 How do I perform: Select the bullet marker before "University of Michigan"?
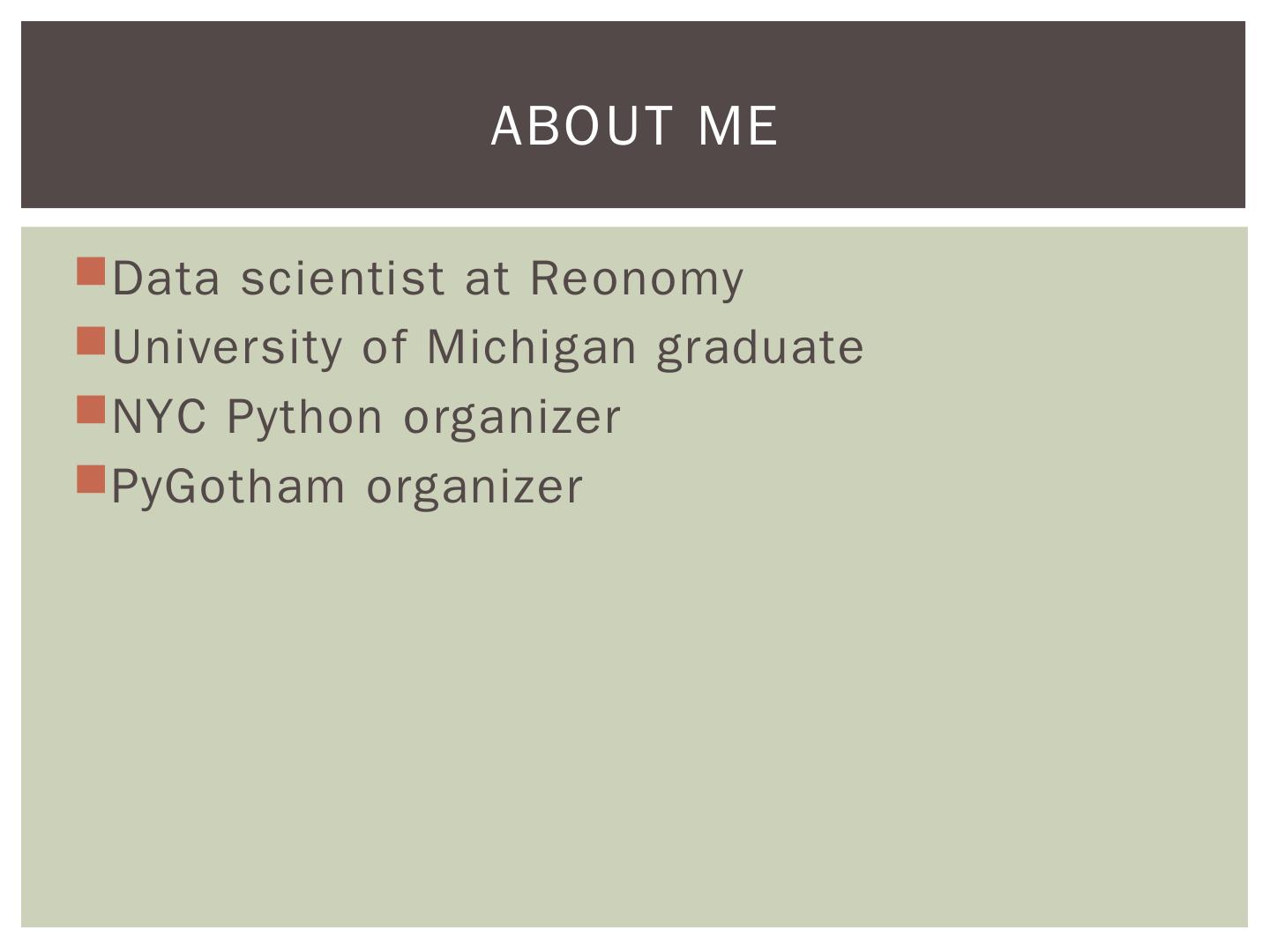coord(91,341)
